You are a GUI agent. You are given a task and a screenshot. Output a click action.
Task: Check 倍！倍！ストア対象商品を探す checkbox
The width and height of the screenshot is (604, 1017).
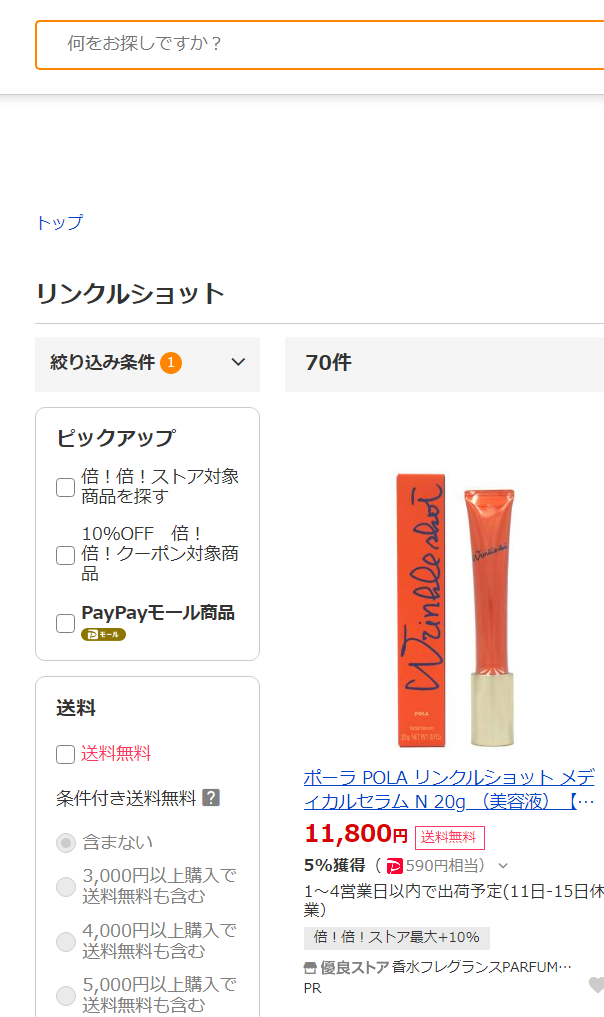[66, 487]
